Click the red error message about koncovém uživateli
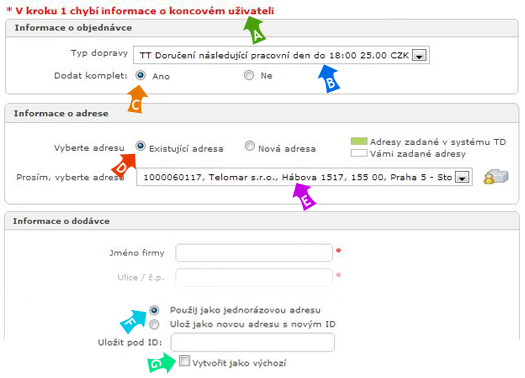525x378 pixels. point(140,11)
